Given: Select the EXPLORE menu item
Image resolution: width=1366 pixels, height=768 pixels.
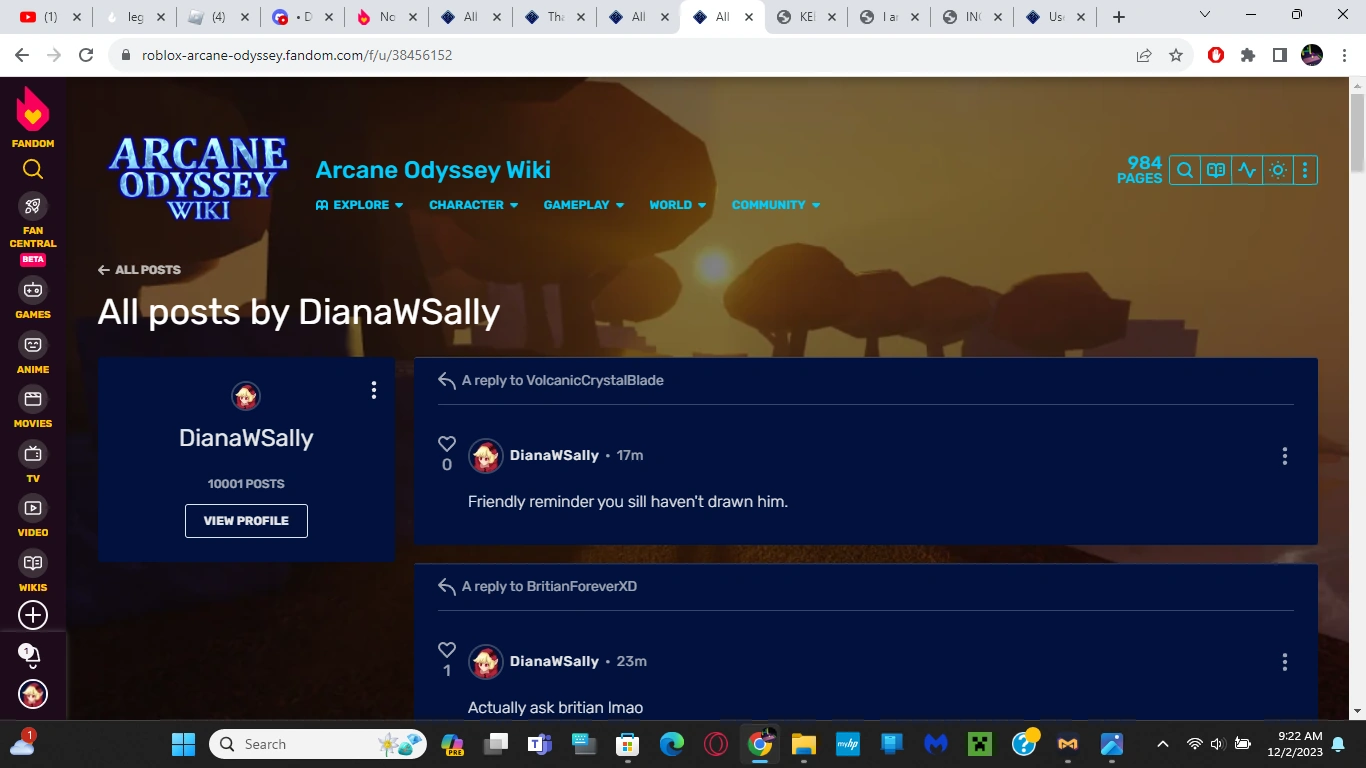Looking at the screenshot, I should [360, 204].
